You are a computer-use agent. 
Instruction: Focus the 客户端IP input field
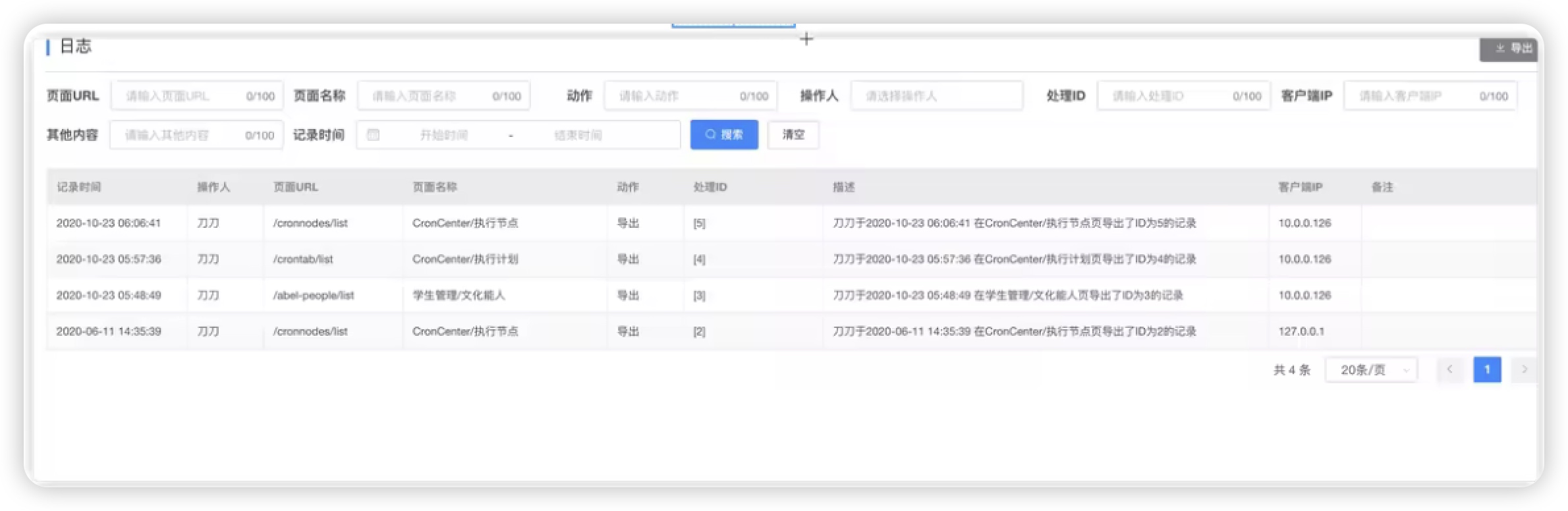pos(1430,96)
